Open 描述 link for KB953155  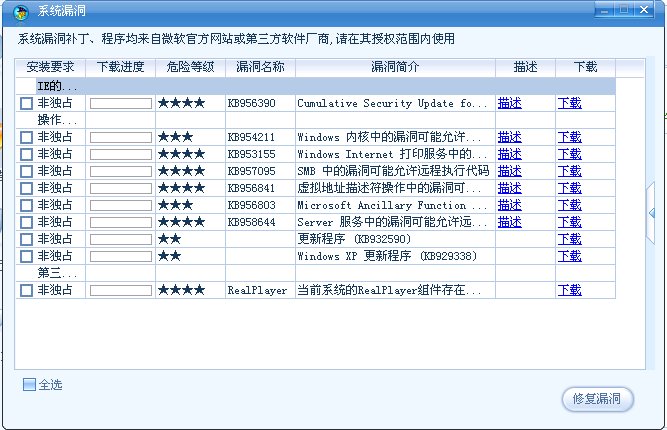coord(510,154)
